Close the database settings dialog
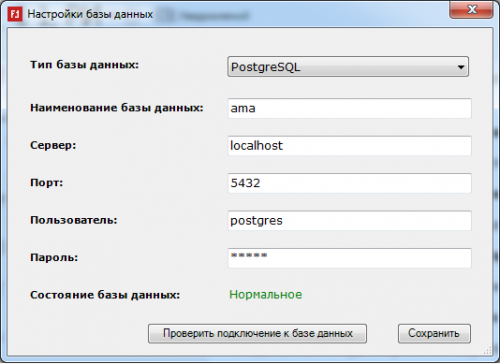 tap(471, 10)
